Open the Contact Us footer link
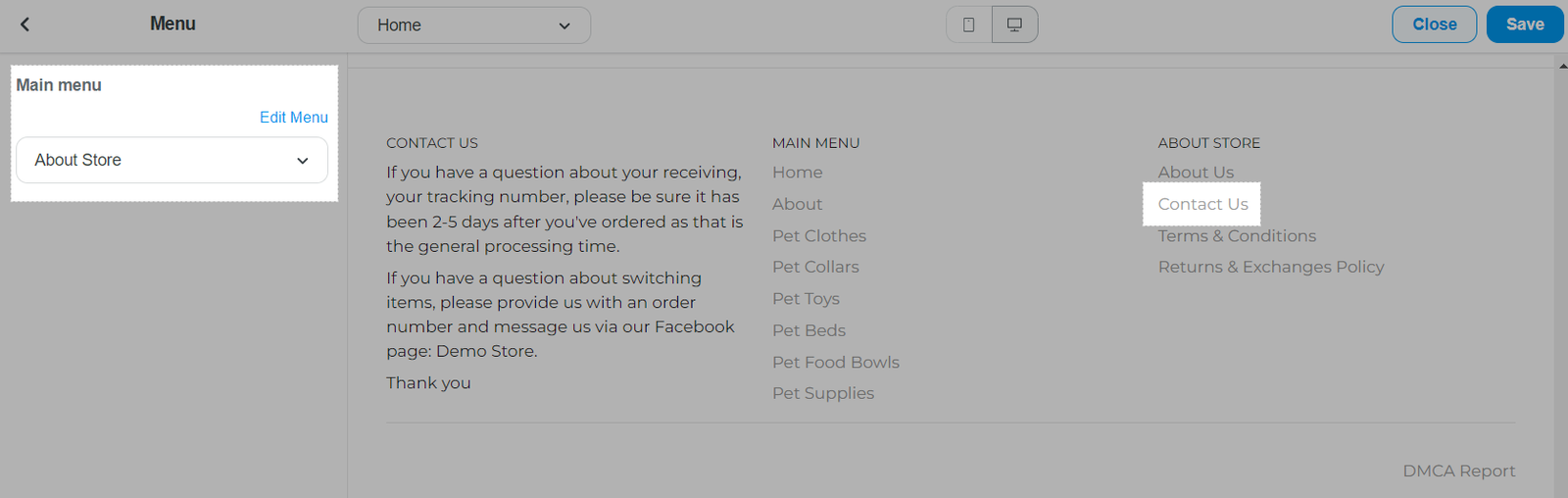 coord(1202,204)
